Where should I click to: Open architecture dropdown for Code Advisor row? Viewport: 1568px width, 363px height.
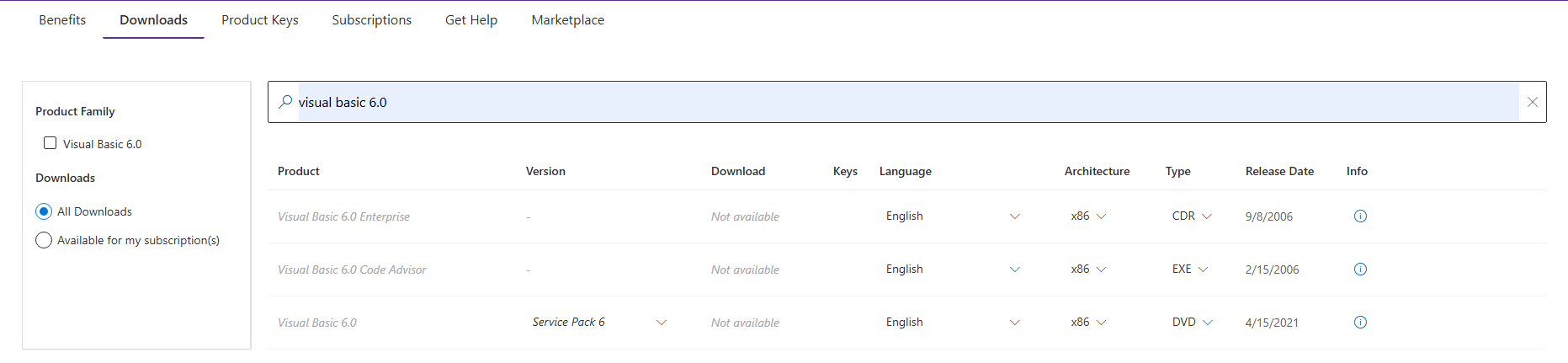point(1101,270)
